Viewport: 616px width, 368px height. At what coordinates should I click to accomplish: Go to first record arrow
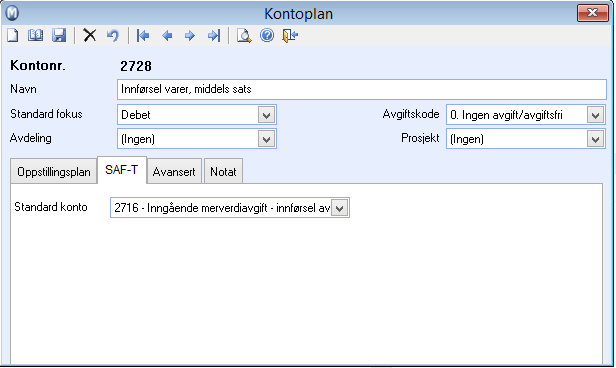coord(143,36)
